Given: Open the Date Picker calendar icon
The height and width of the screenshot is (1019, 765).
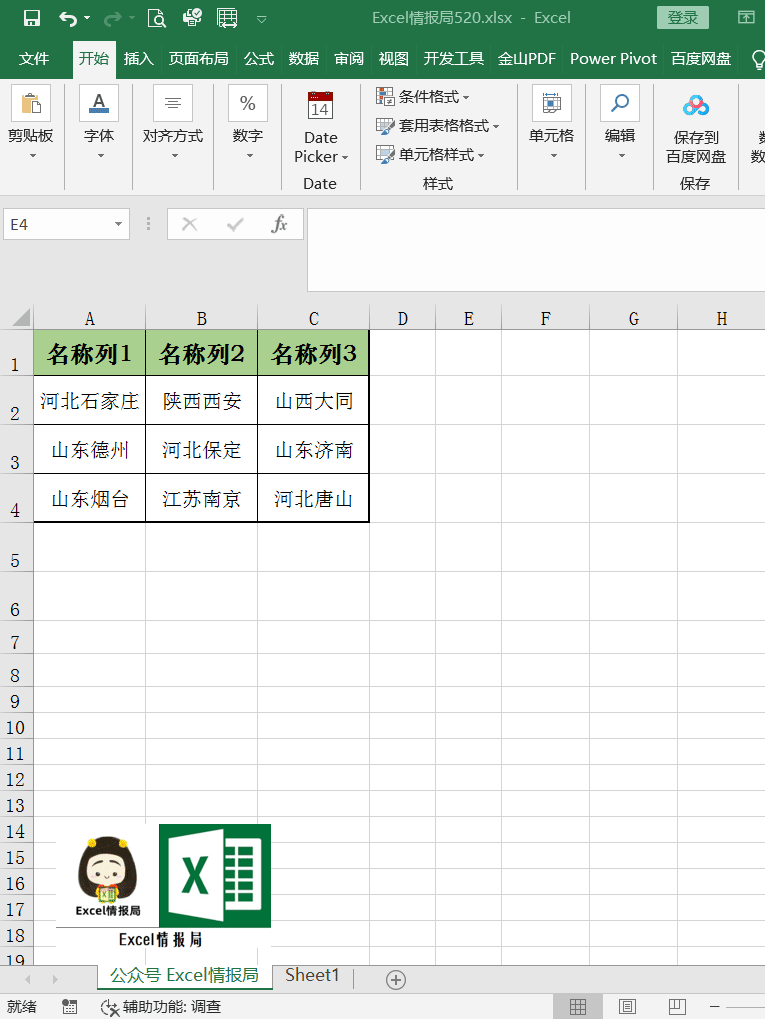Looking at the screenshot, I should [x=320, y=105].
